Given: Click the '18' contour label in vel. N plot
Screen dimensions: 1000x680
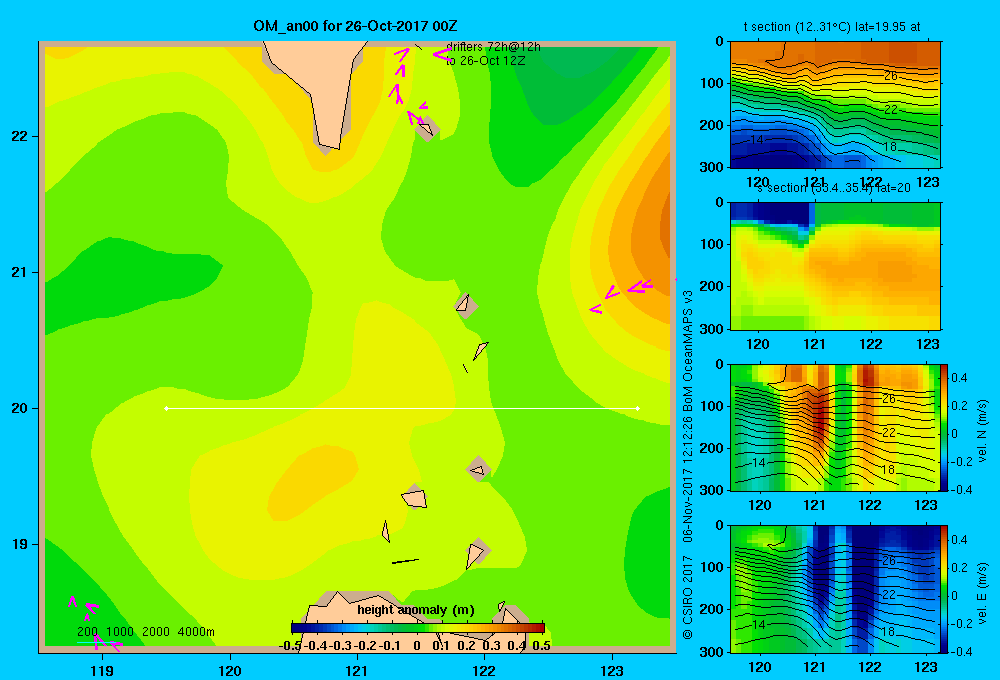Looking at the screenshot, I should pos(888,470).
